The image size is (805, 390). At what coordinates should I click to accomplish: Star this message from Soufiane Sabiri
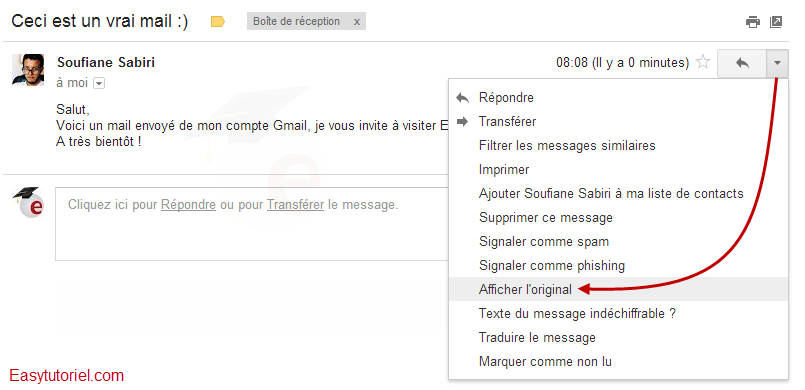pos(703,63)
